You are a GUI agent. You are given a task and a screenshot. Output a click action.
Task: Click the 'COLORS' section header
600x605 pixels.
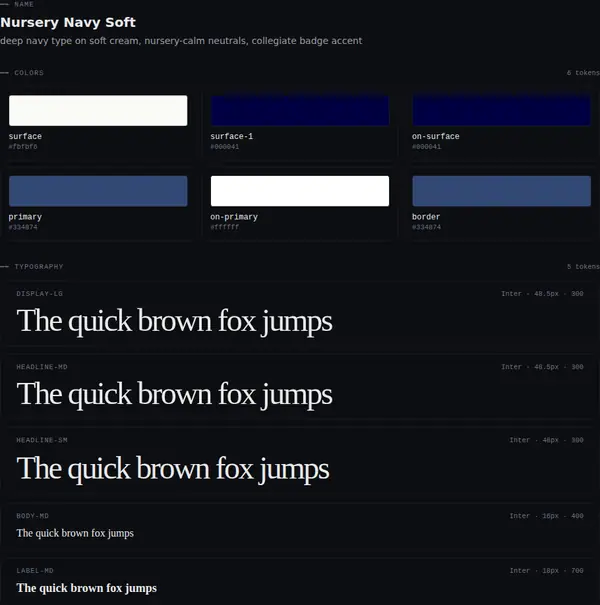tap(29, 73)
